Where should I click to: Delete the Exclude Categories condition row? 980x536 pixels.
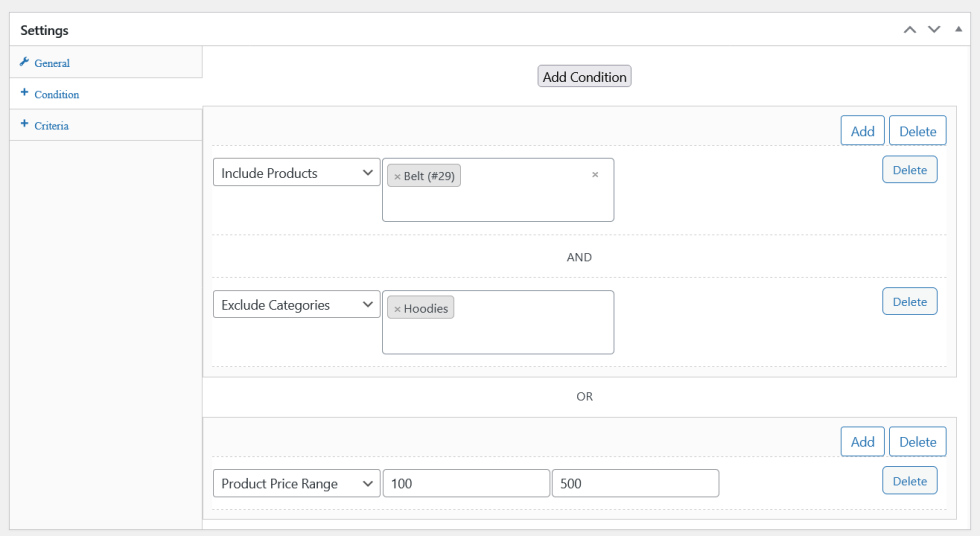(909, 302)
